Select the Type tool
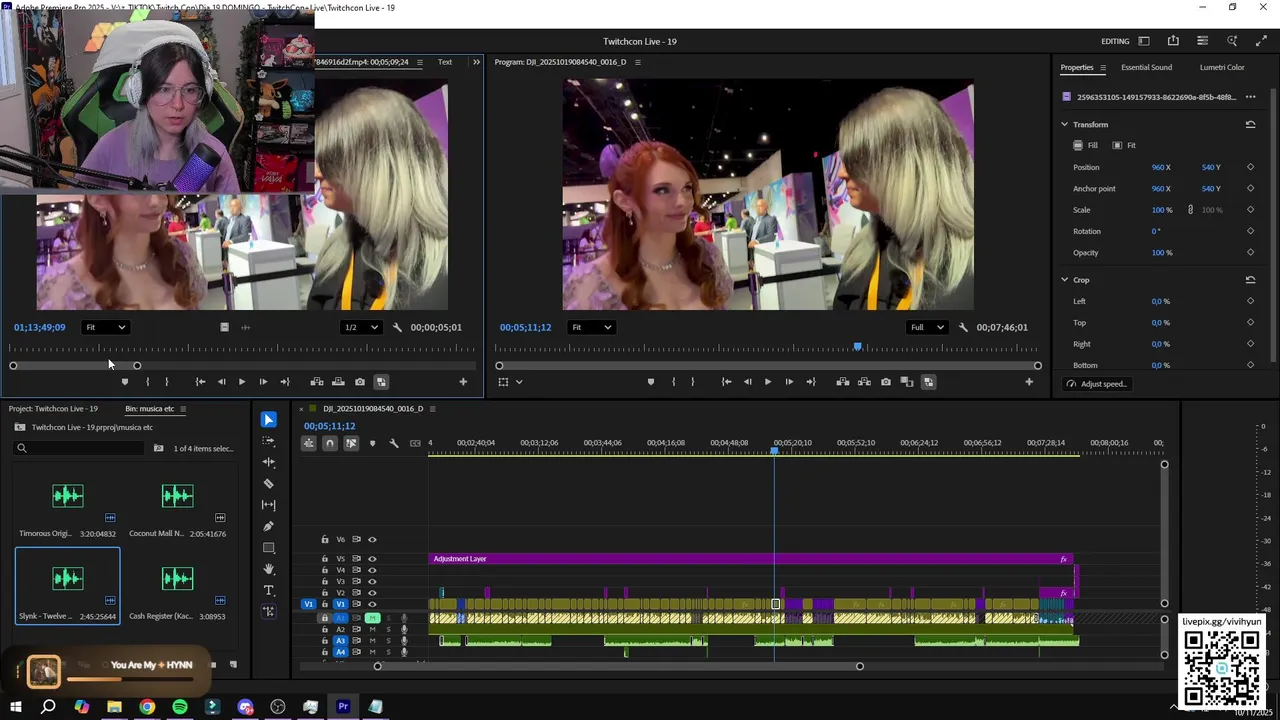 268,590
